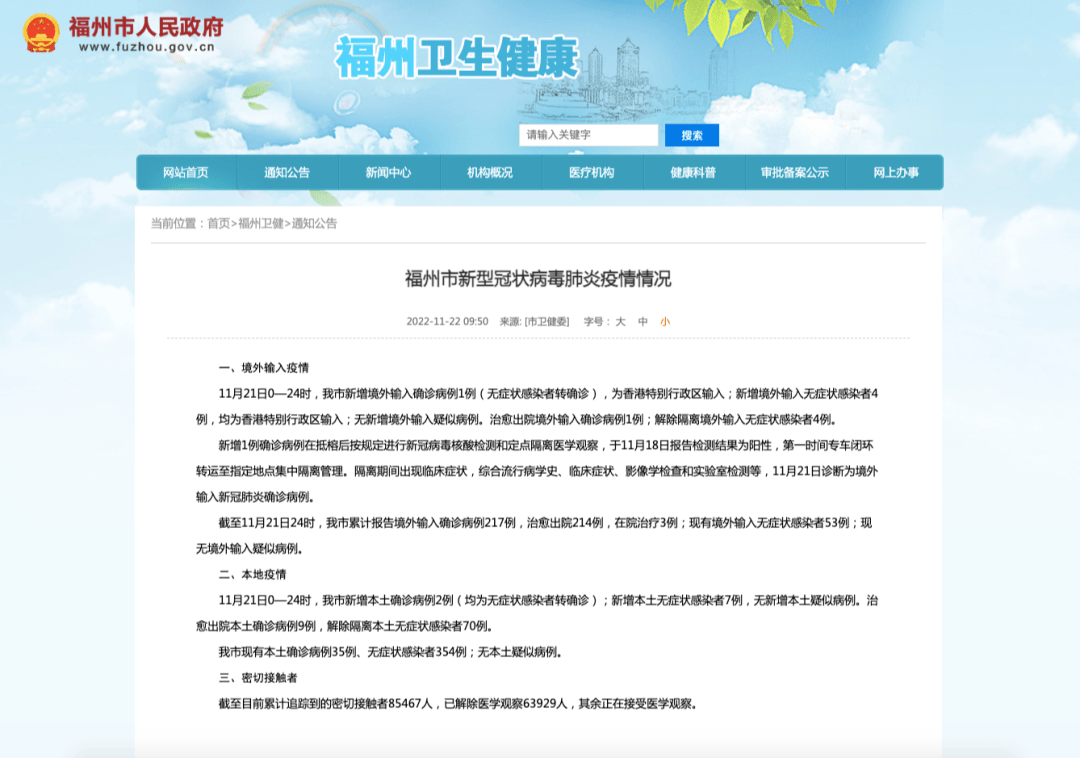
Task: Open the 通知公告 navigation tab
Action: point(287,172)
